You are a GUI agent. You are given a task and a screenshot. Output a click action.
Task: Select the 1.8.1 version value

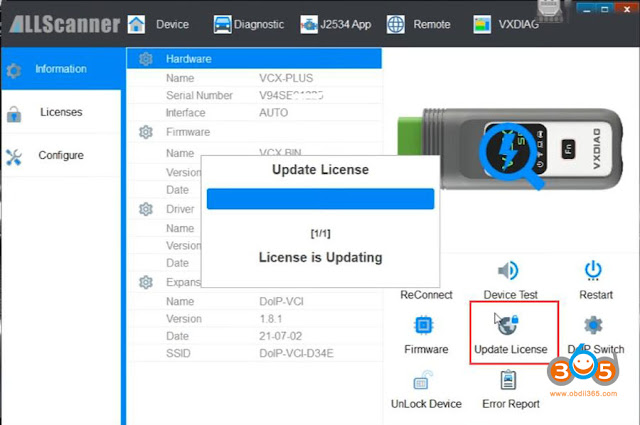click(x=271, y=319)
